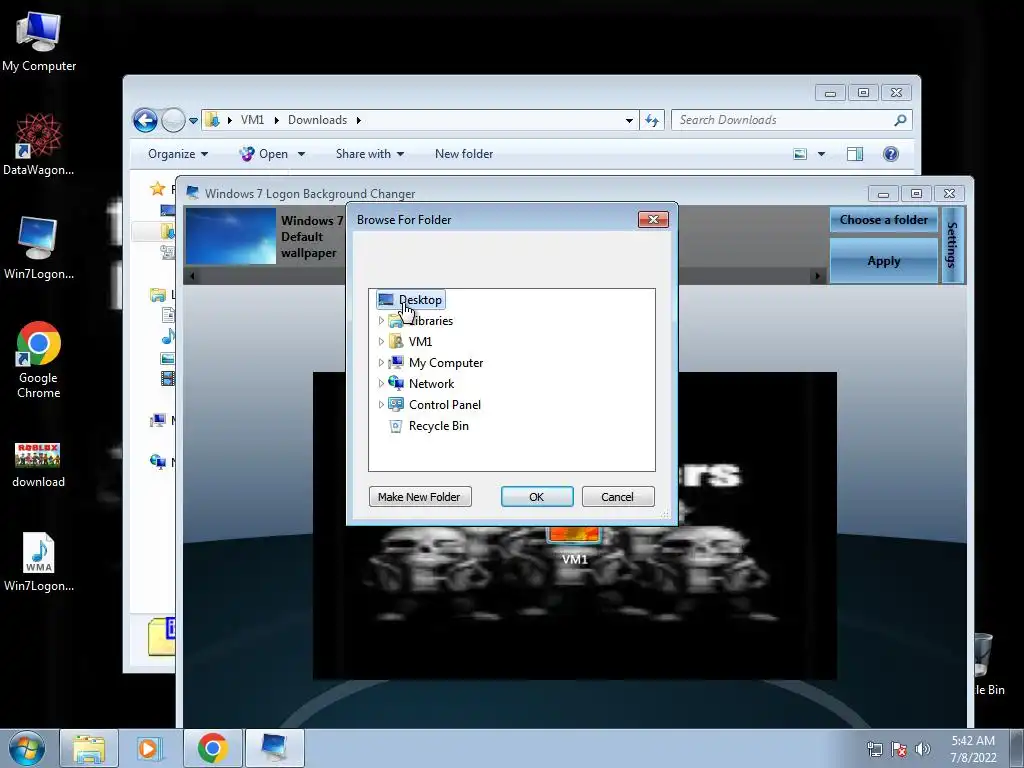Select the Windows 7 Default wallpaper thumbnail
This screenshot has width=1024, height=768.
[231, 236]
